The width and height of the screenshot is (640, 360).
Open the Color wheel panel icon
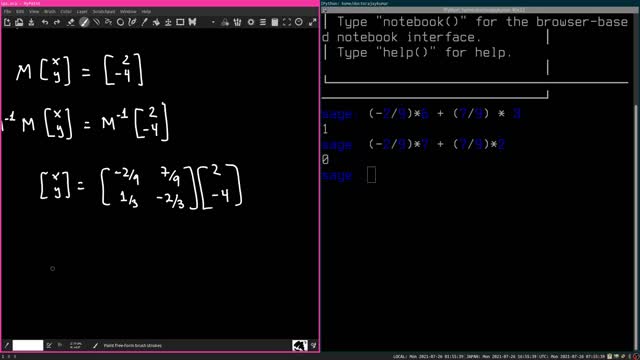point(251,22)
